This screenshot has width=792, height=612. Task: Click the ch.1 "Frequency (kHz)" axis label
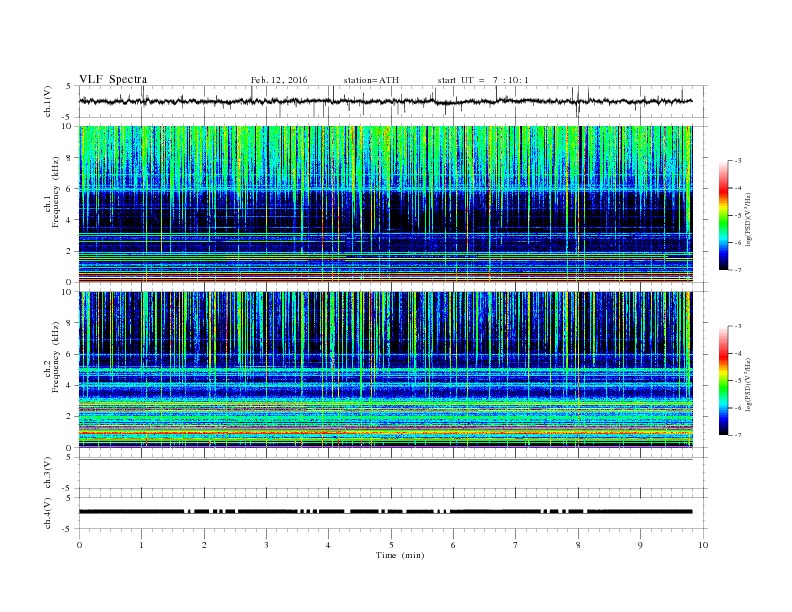[55, 192]
